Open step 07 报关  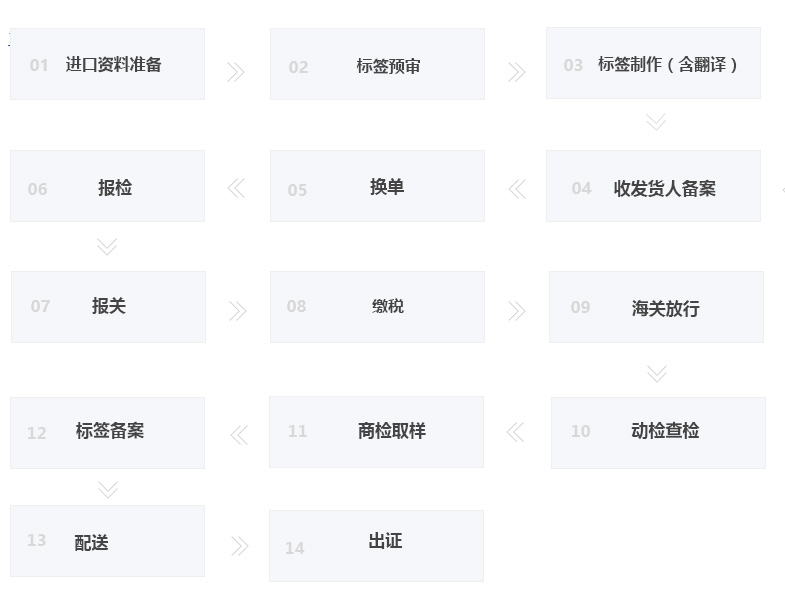108,307
